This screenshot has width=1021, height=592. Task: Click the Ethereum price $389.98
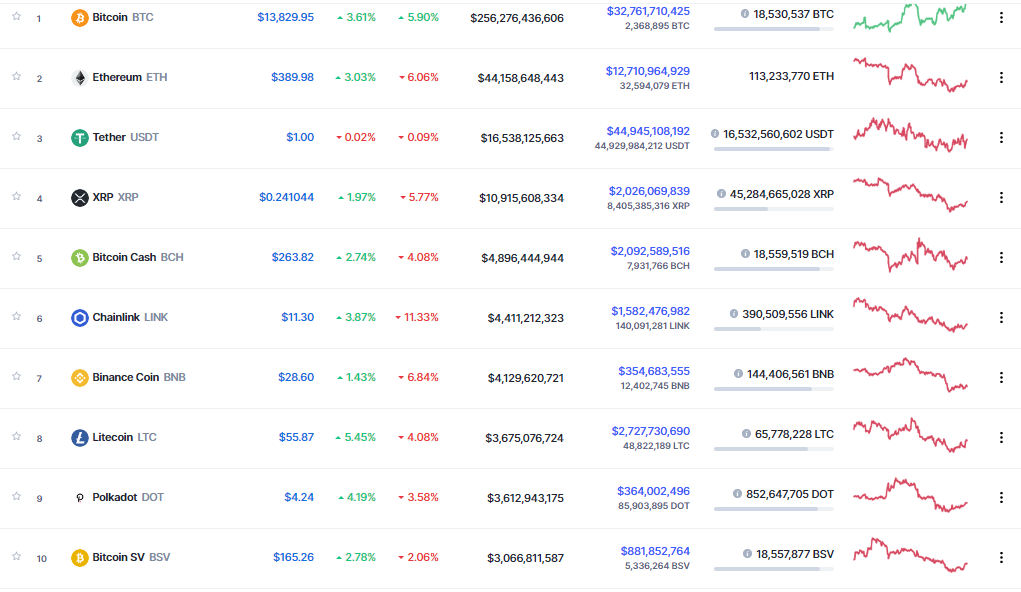point(292,78)
